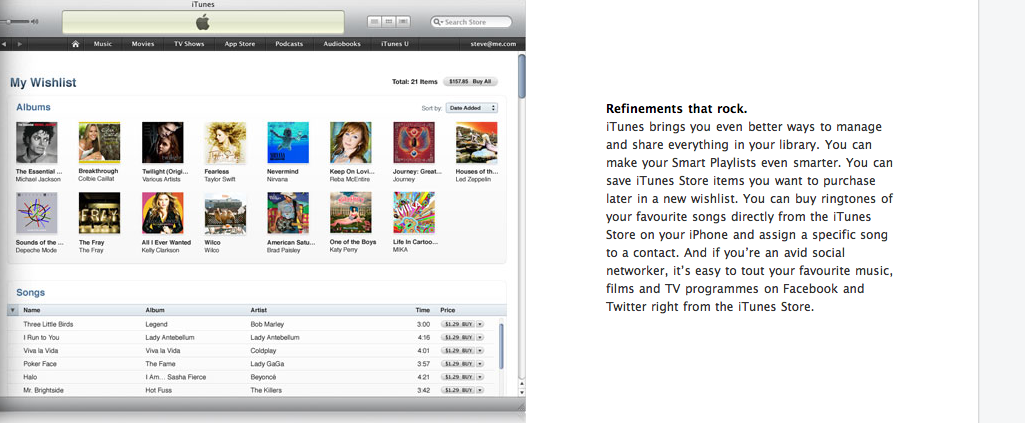Select the Hot Fuss album cell

click(x=159, y=390)
